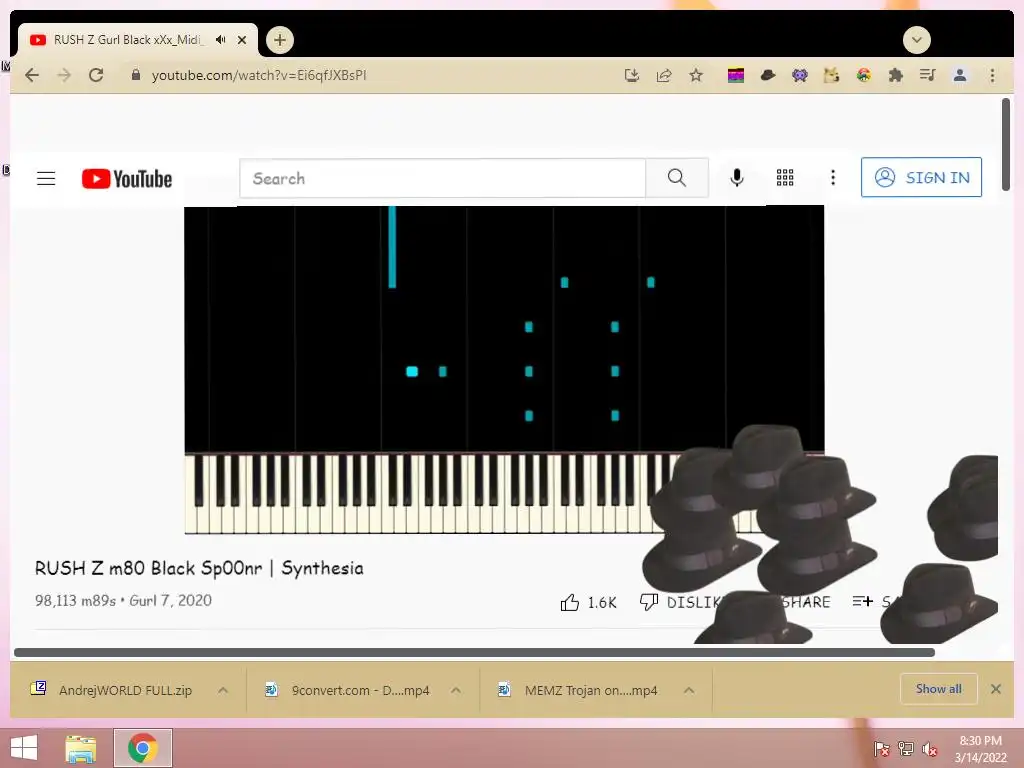Screen dimensions: 1024x768
Task: Open the taskbar clock and date
Action: pyautogui.click(x=980, y=749)
